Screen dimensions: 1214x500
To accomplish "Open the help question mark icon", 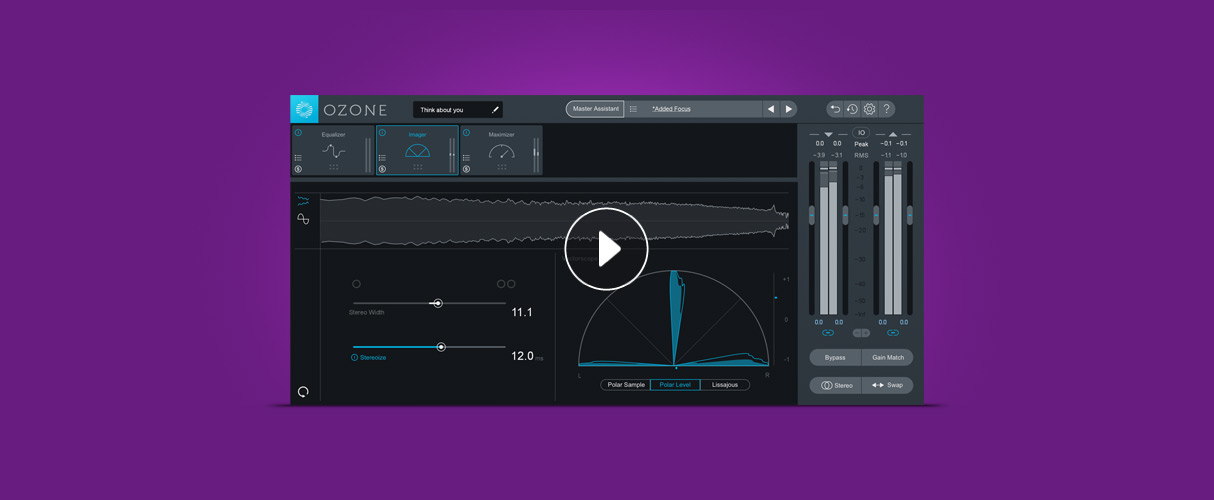I will pyautogui.click(x=886, y=109).
